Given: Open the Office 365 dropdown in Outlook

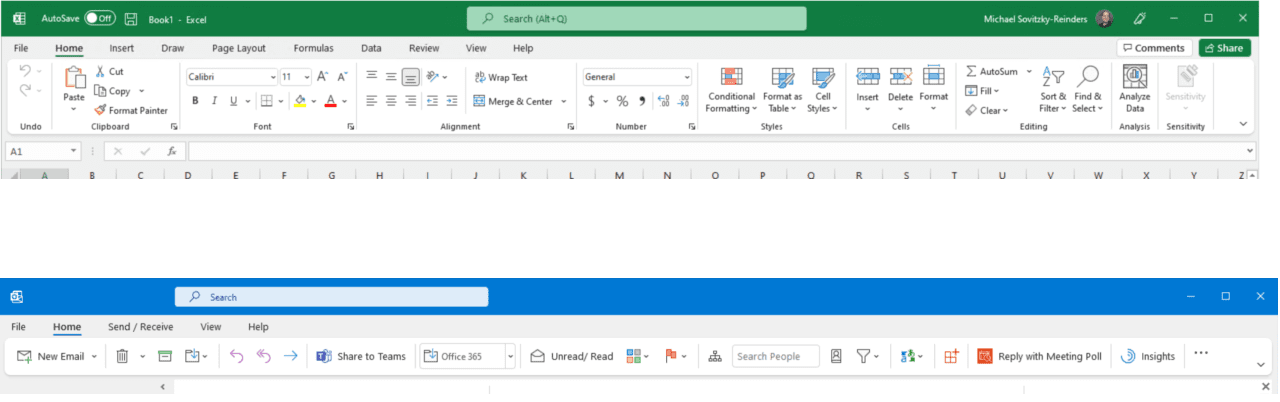Looking at the screenshot, I should pos(510,356).
